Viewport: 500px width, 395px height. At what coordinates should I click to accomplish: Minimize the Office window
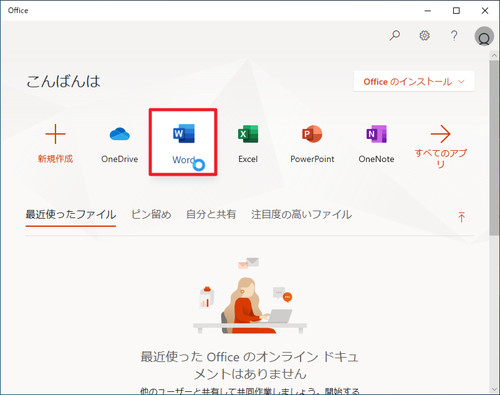coord(428,11)
